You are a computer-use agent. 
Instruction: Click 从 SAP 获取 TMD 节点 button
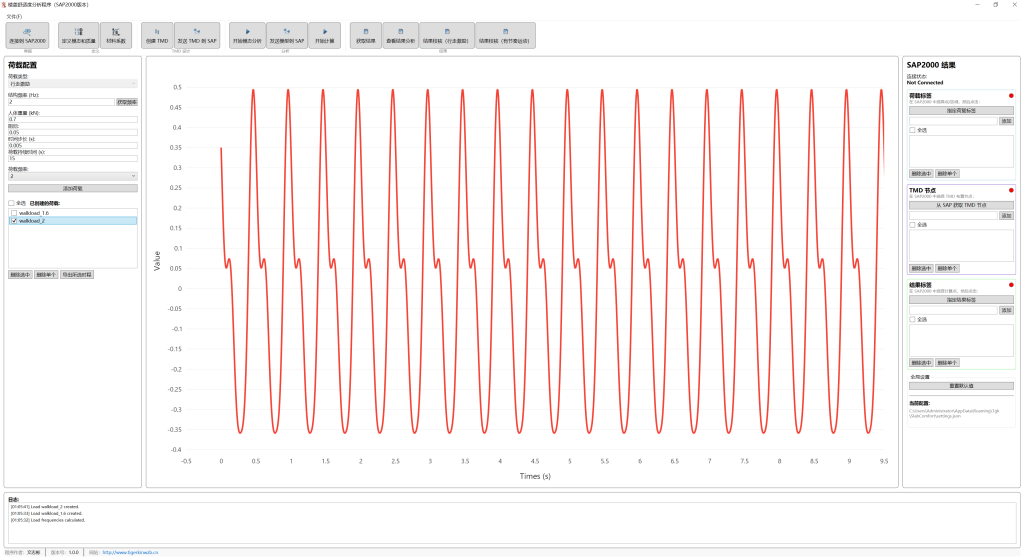pos(960,205)
